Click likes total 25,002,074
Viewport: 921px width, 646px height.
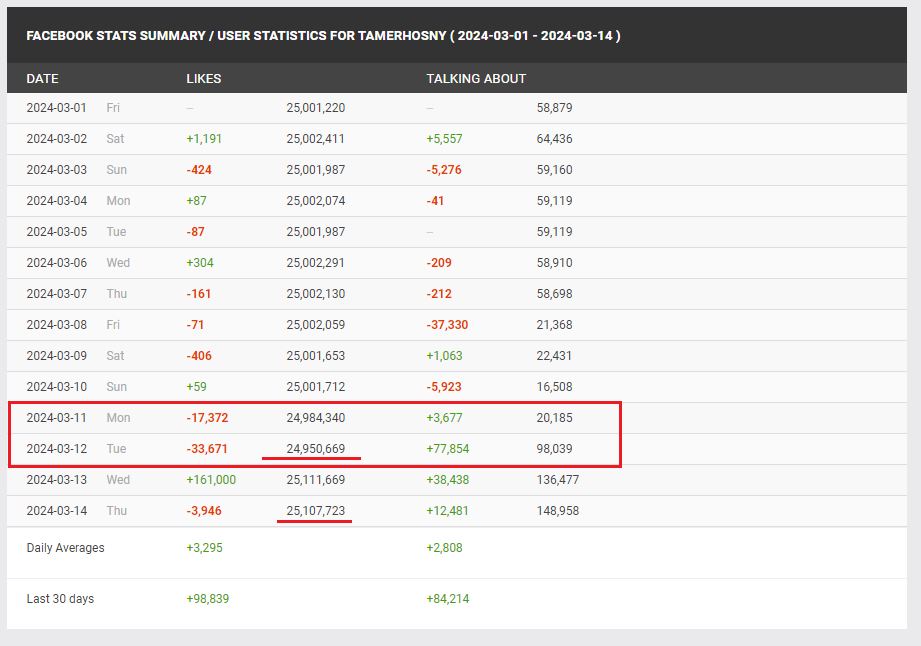[315, 201]
